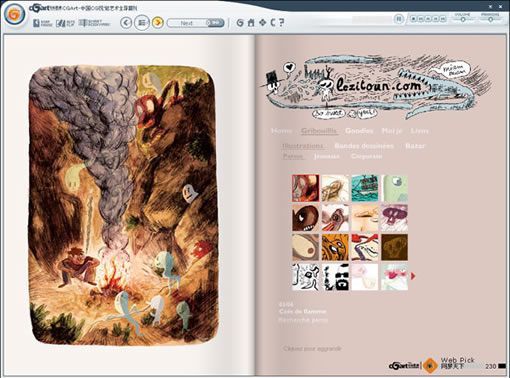Click the home icon in toolbar
This screenshot has width=510, height=378.
[x=251, y=23]
